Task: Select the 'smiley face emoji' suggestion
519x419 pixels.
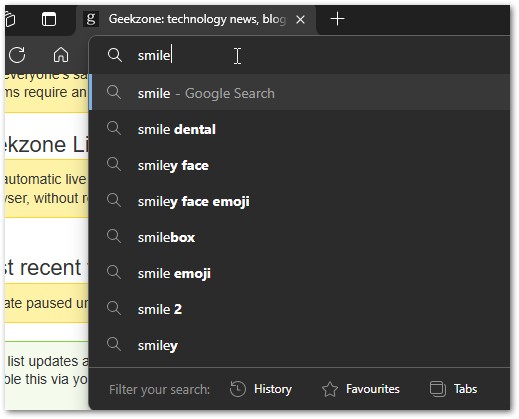Action: pos(300,201)
